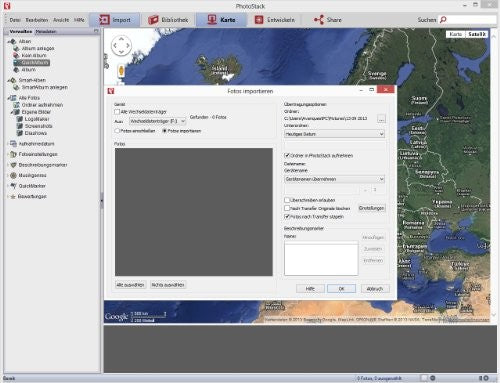Select Alle Fotos node icon

point(13,98)
